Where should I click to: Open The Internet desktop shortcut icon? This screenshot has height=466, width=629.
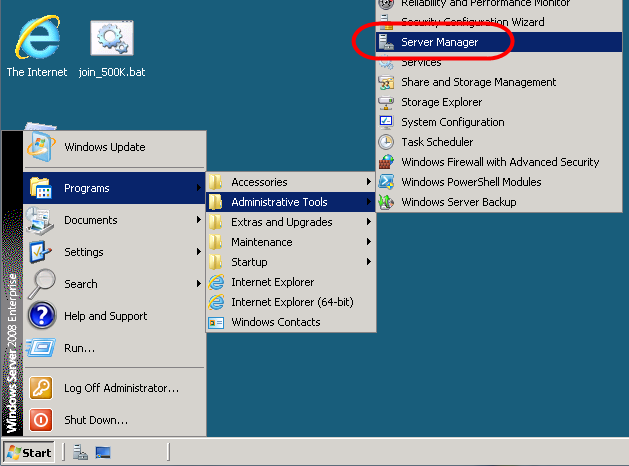pyautogui.click(x=38, y=37)
